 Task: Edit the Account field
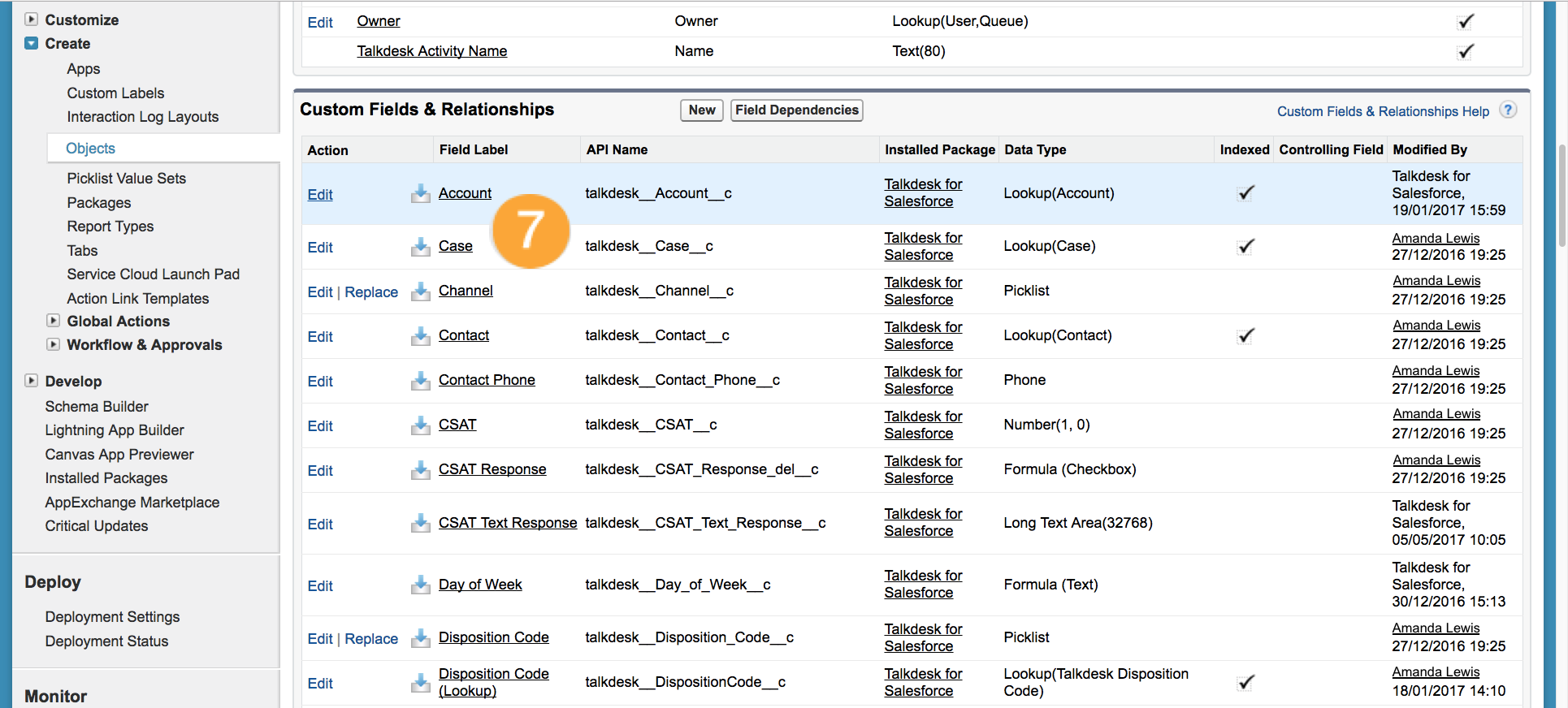[320, 195]
